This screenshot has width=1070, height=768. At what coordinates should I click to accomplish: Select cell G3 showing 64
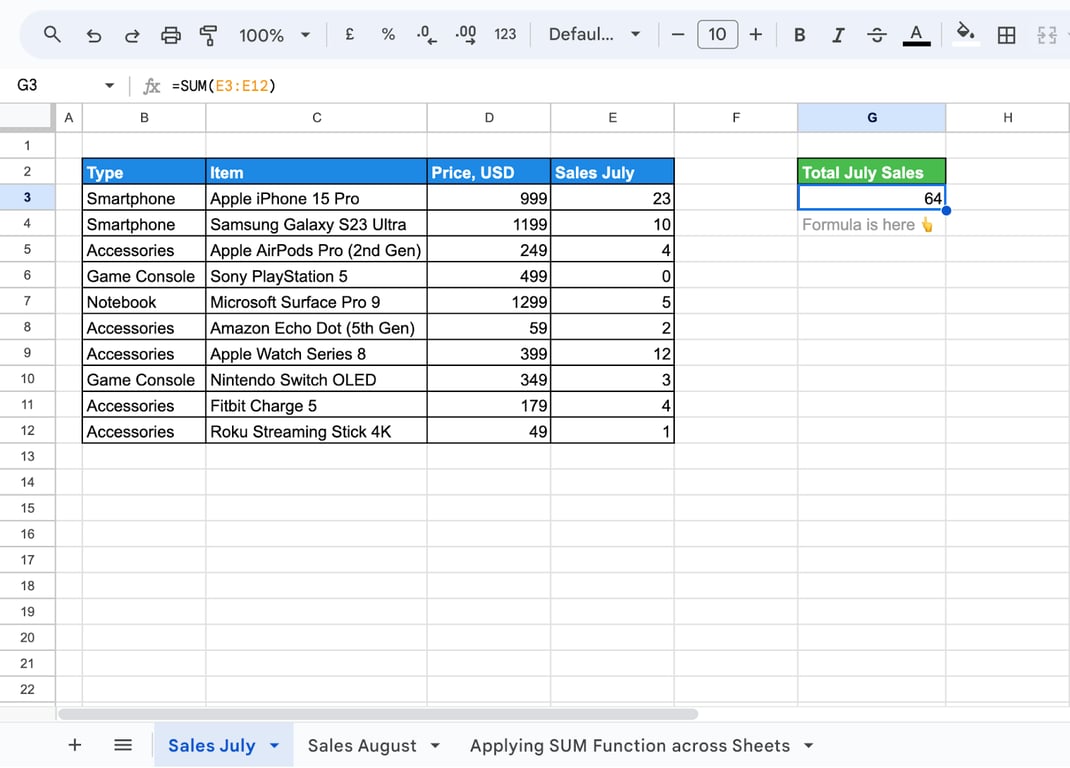(871, 198)
